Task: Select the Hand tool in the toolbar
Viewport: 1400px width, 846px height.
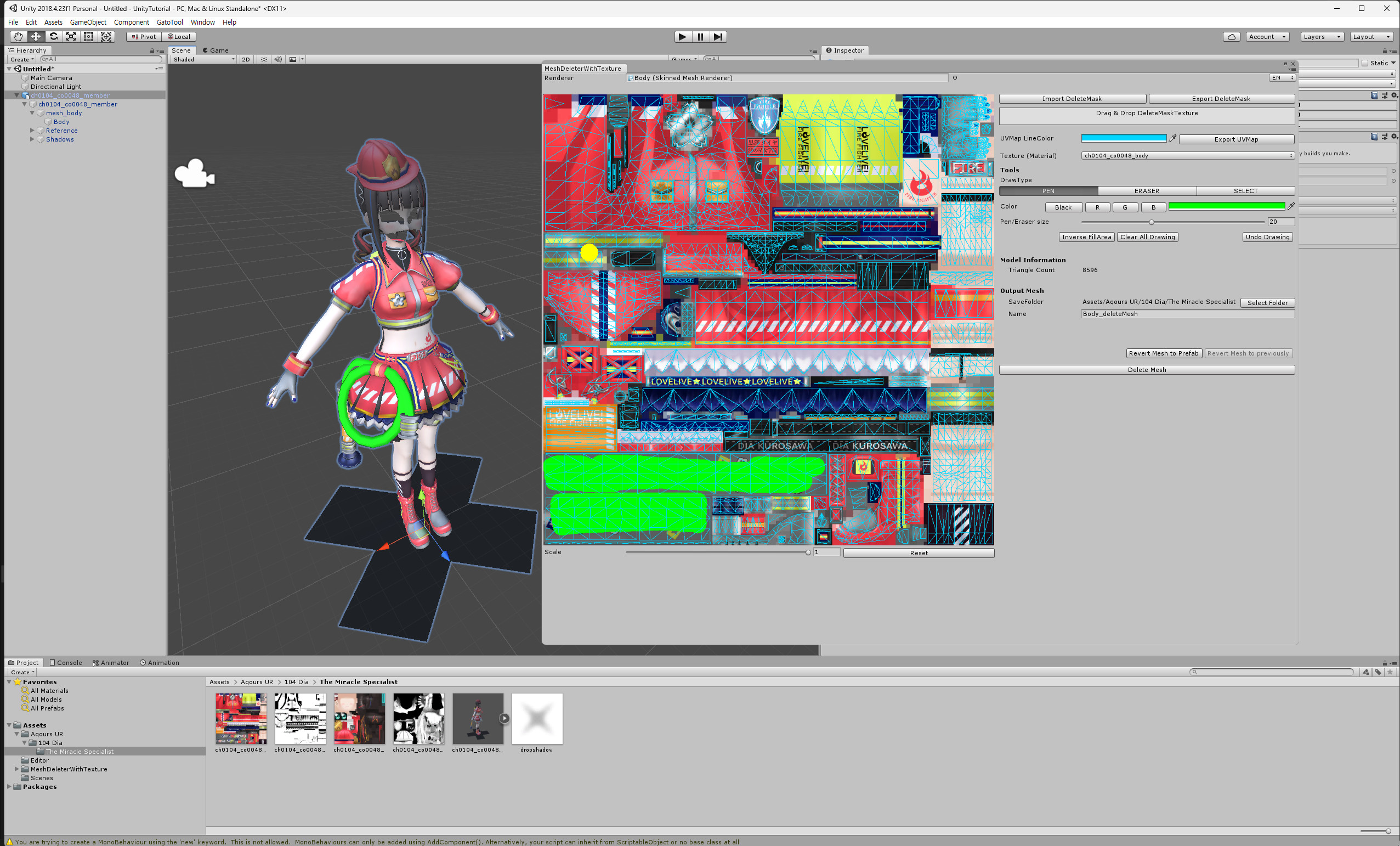Action: tap(18, 36)
